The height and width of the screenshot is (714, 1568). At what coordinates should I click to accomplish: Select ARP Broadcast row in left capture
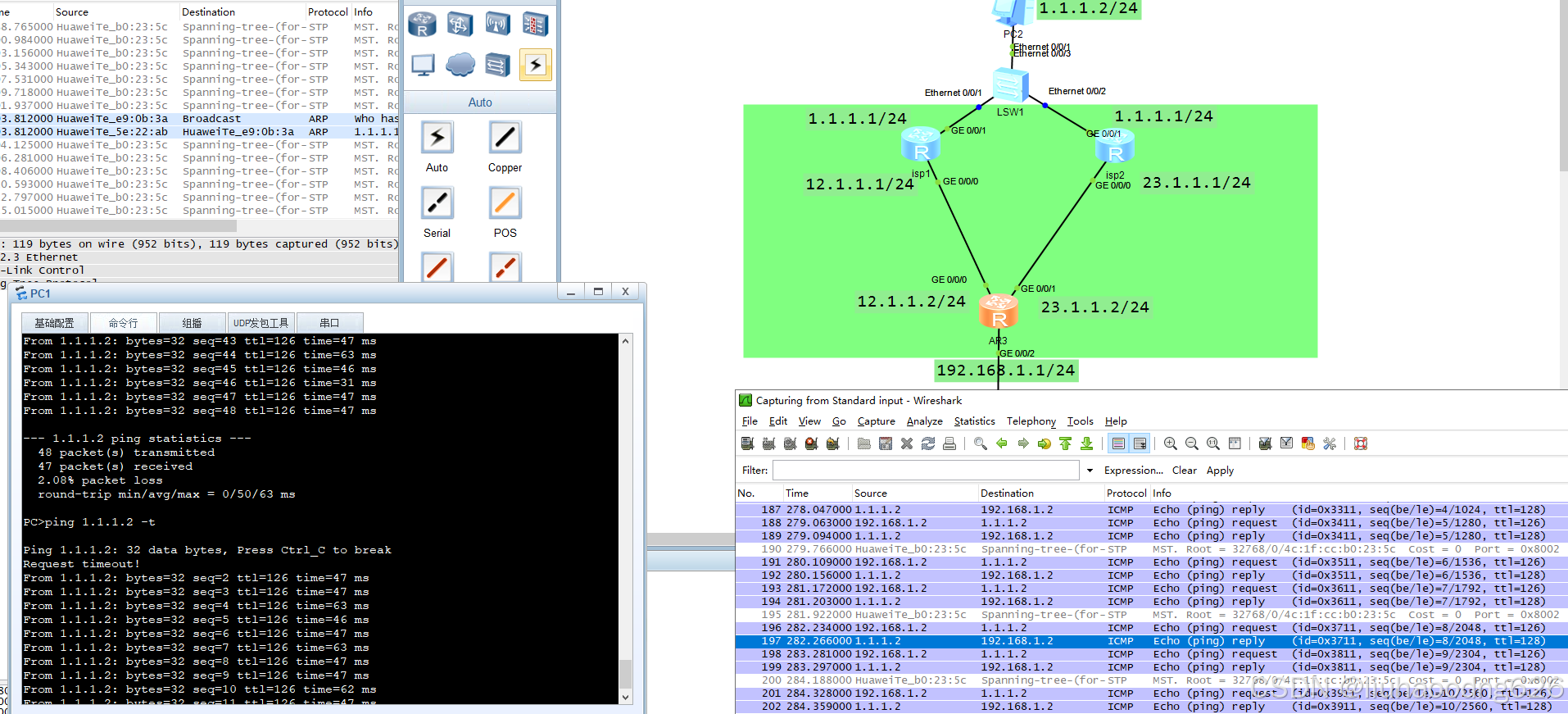199,119
